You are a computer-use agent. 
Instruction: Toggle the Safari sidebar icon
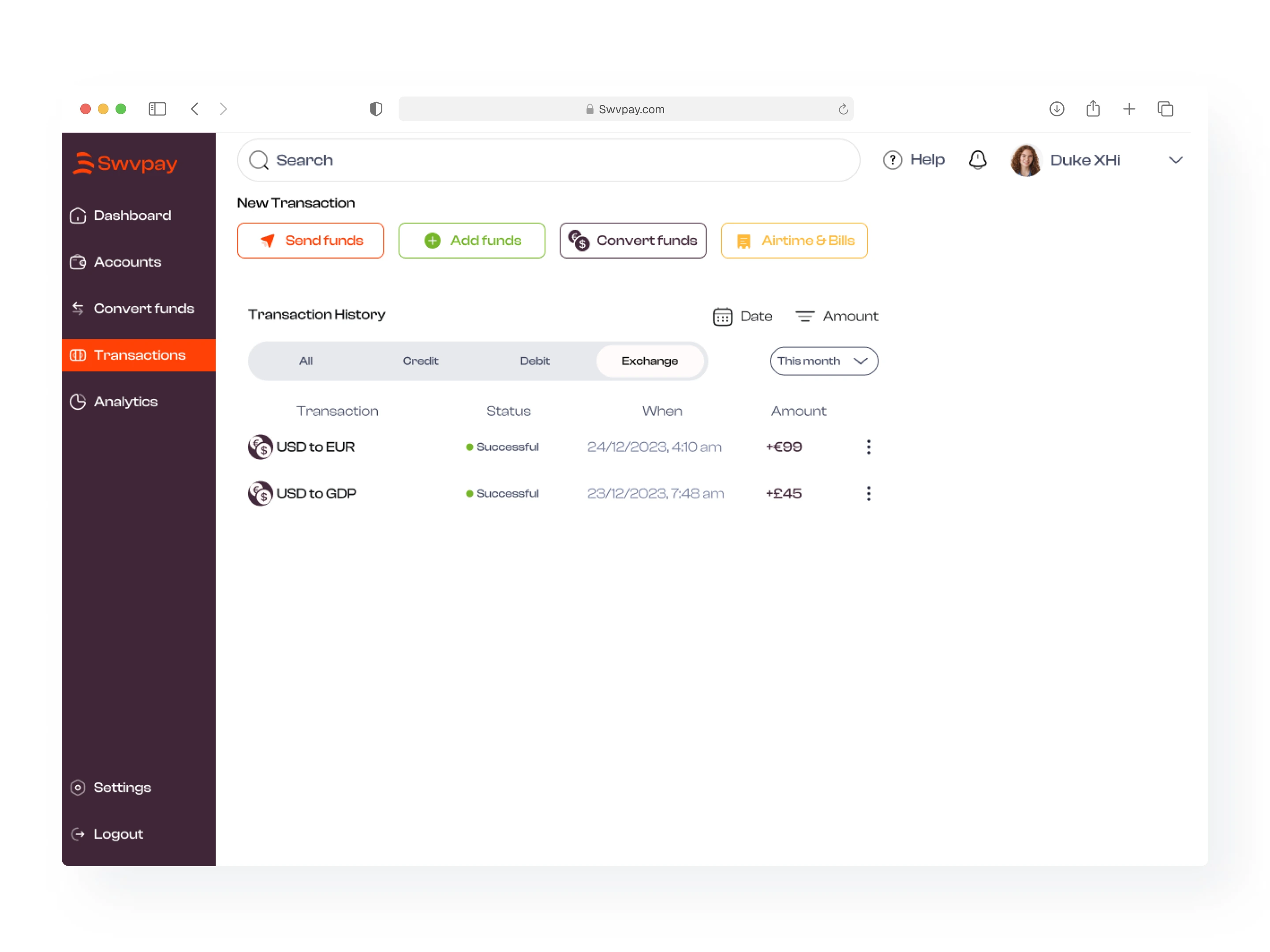[x=157, y=108]
